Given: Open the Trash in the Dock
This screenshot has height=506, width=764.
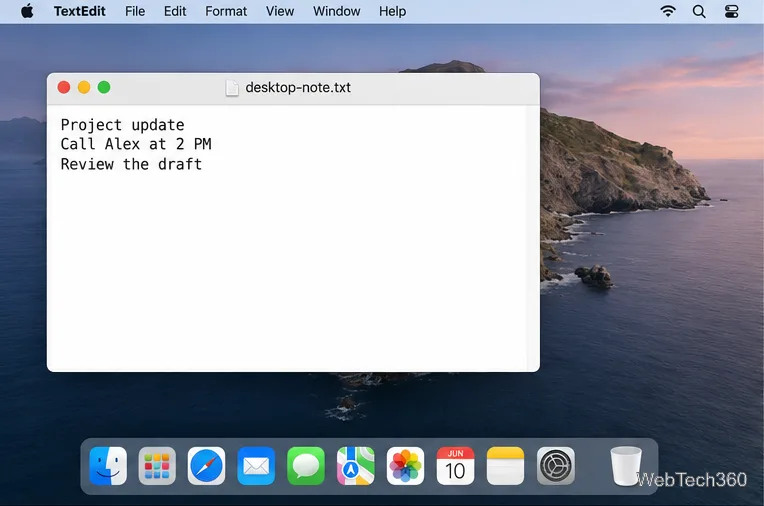Looking at the screenshot, I should click(x=626, y=466).
